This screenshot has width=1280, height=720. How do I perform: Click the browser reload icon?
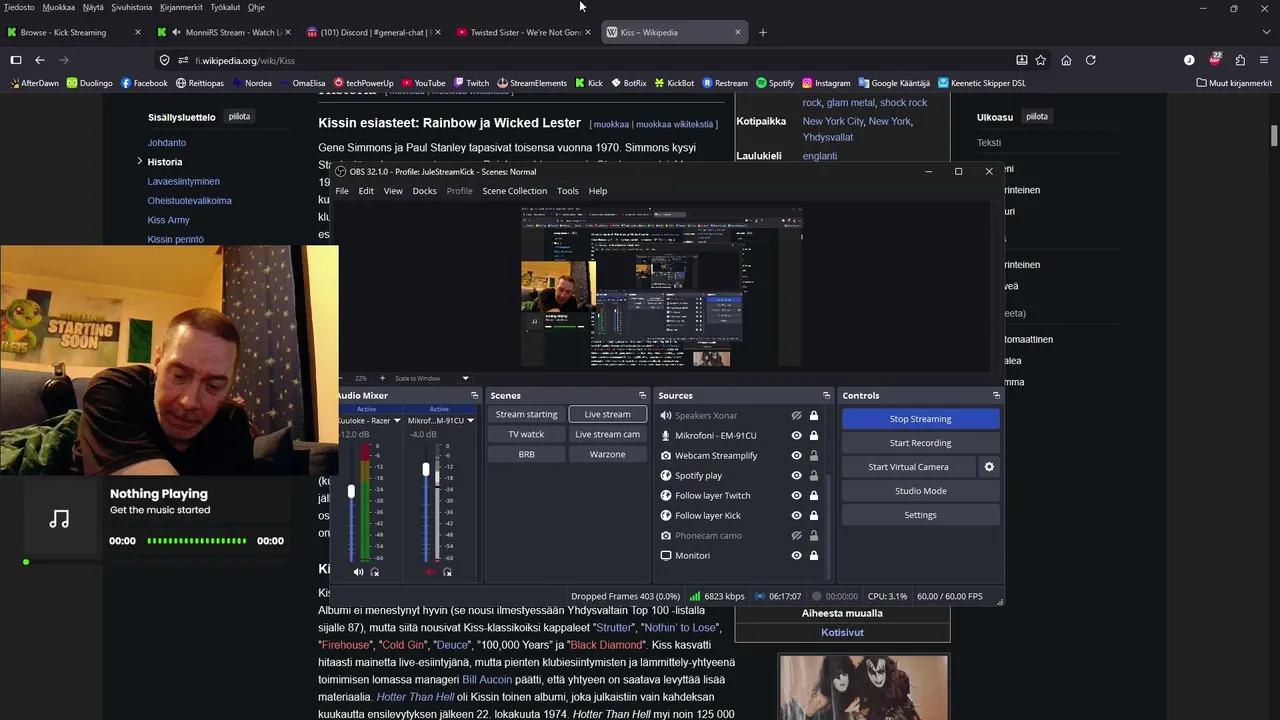click(x=1091, y=60)
